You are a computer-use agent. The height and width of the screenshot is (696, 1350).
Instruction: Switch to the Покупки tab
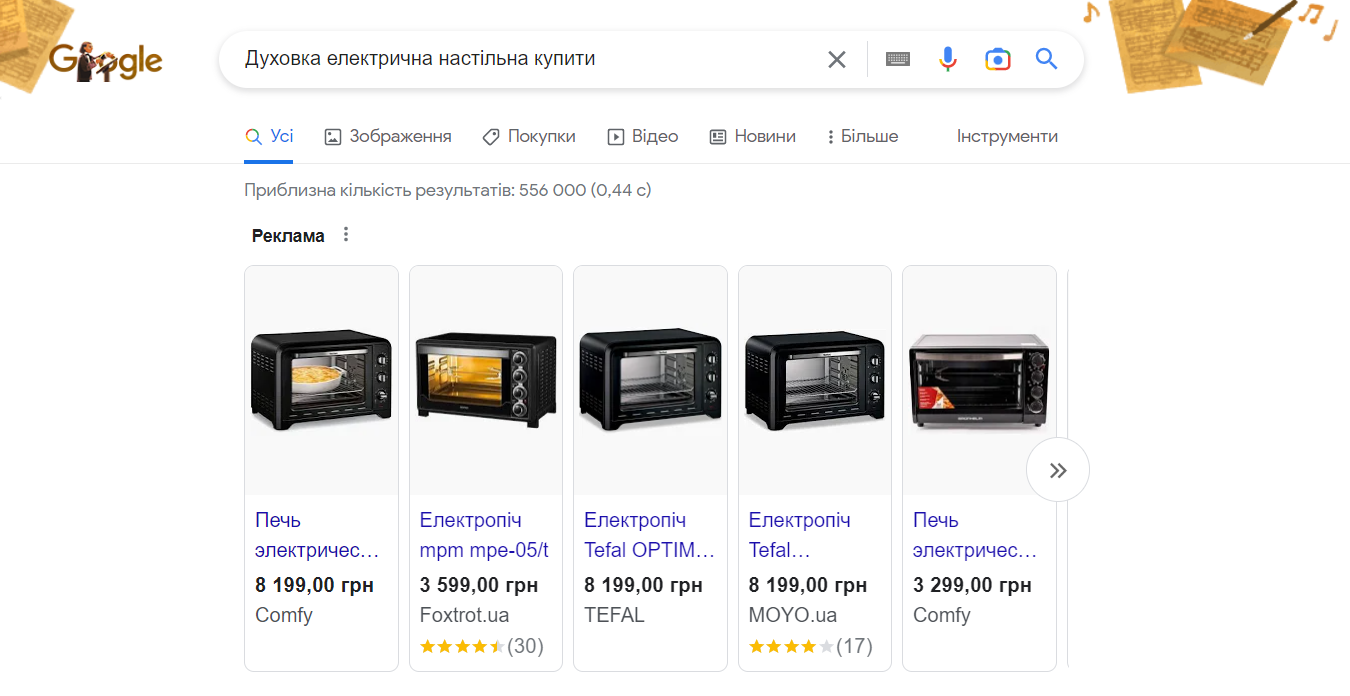(529, 137)
